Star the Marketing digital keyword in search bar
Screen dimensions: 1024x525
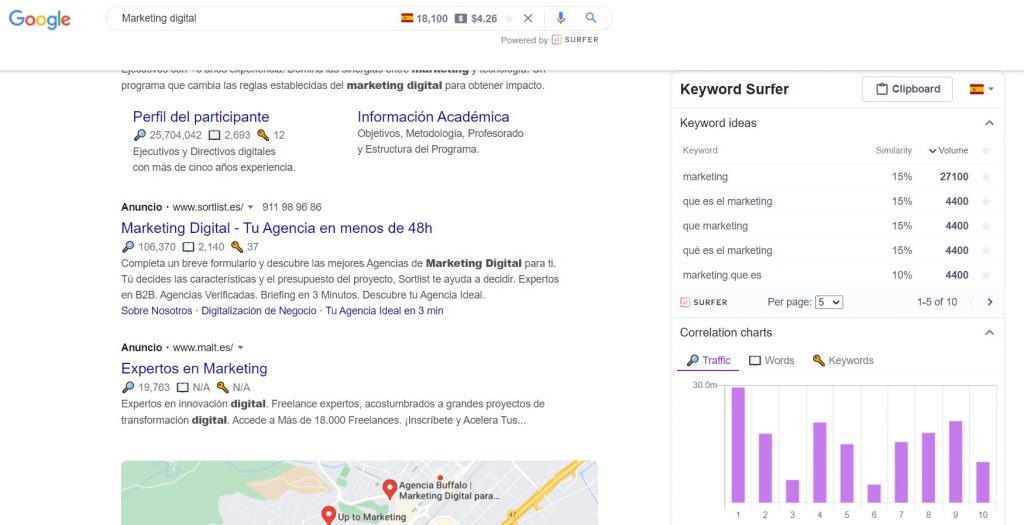[x=509, y=18]
